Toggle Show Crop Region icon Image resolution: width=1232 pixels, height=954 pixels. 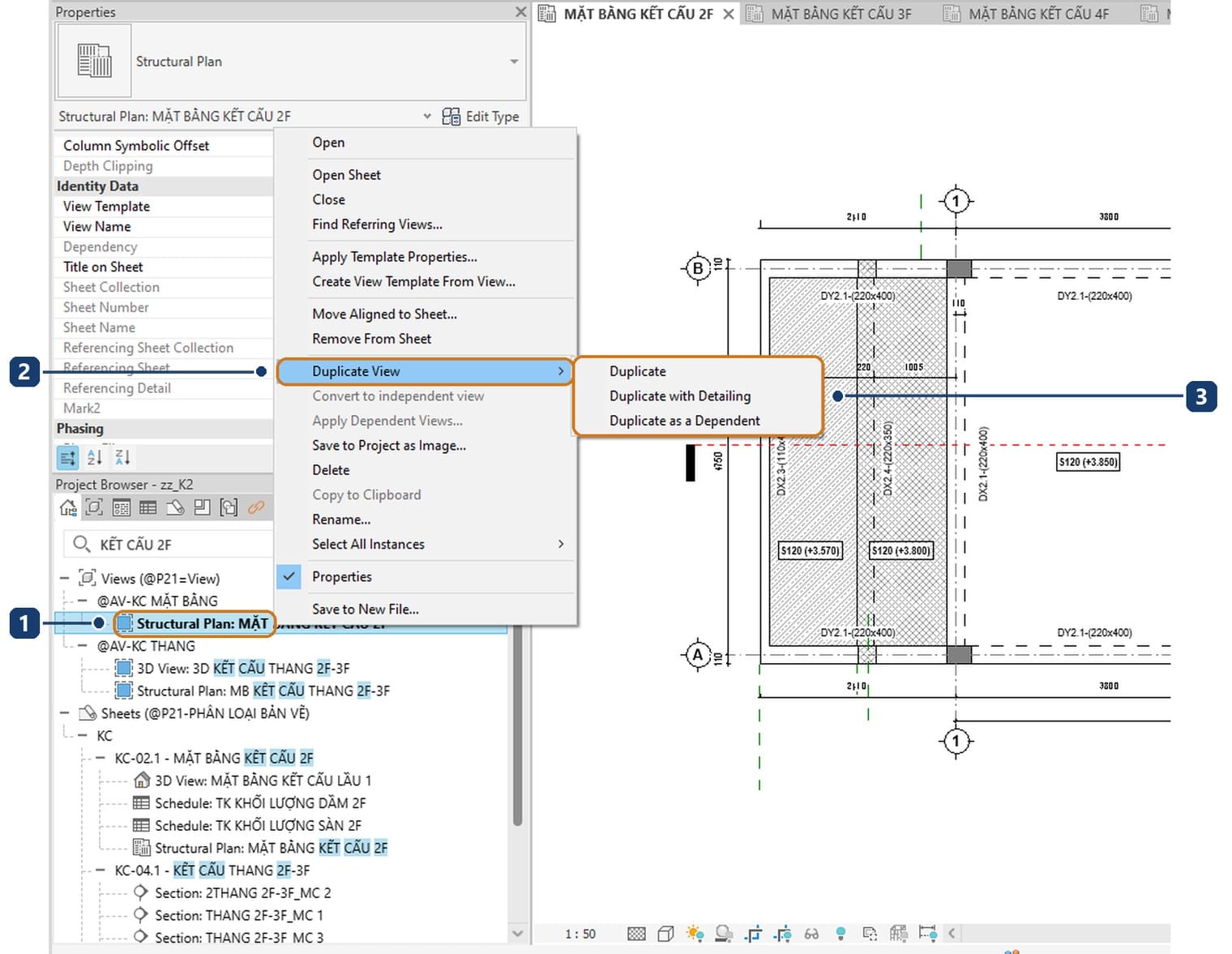(782, 934)
